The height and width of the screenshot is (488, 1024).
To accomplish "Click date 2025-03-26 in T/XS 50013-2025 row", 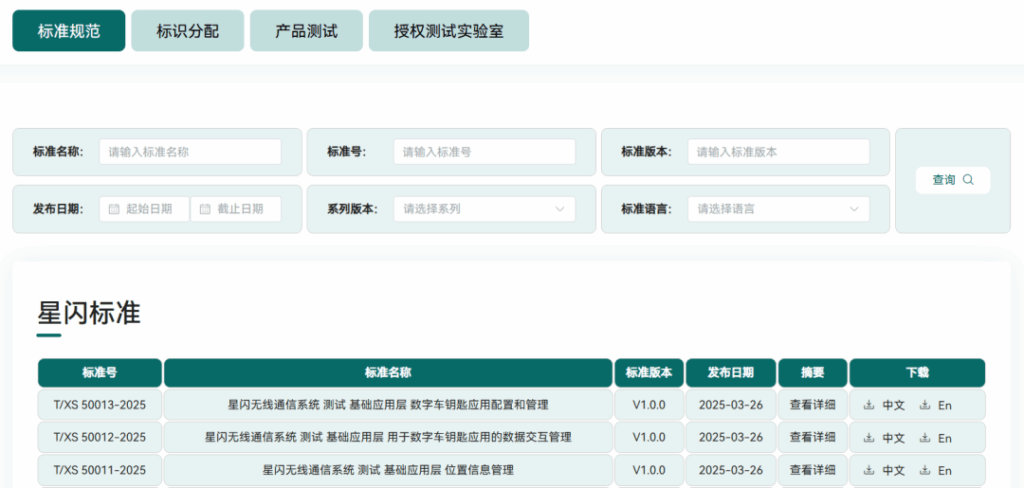I will click(x=731, y=405).
